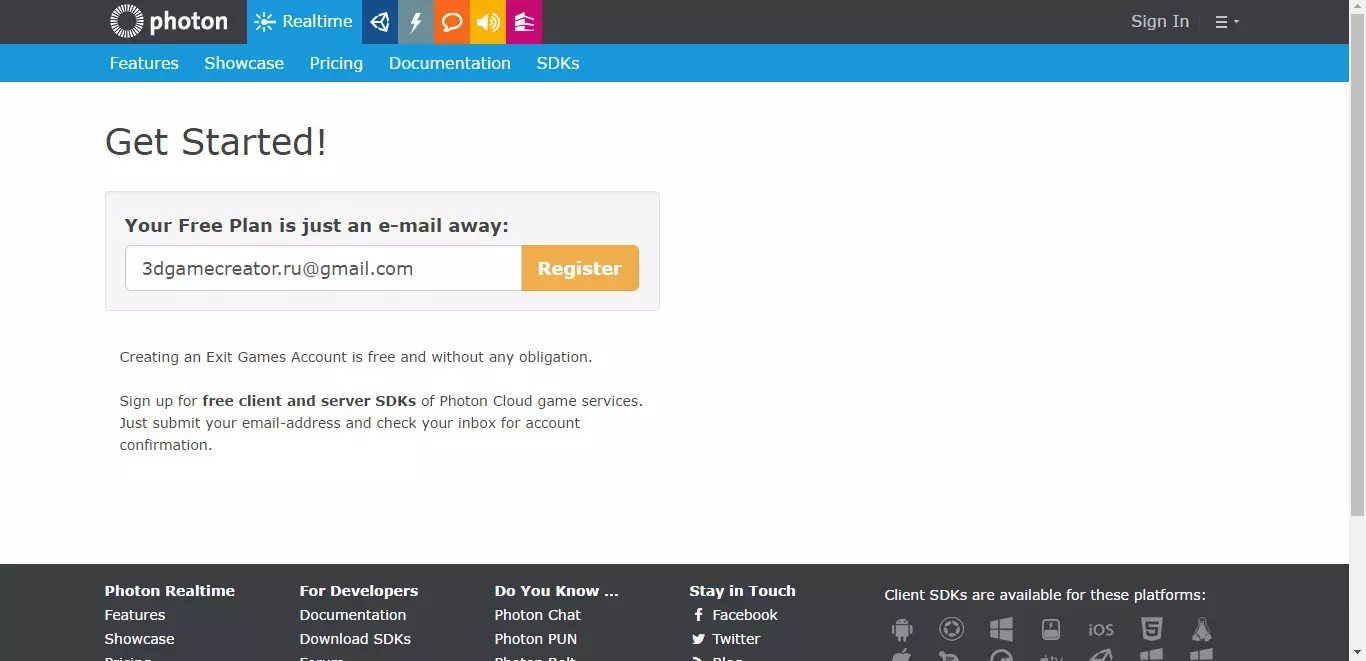This screenshot has width=1366, height=661.
Task: Select the HTML5 platform icon
Action: click(x=1151, y=629)
